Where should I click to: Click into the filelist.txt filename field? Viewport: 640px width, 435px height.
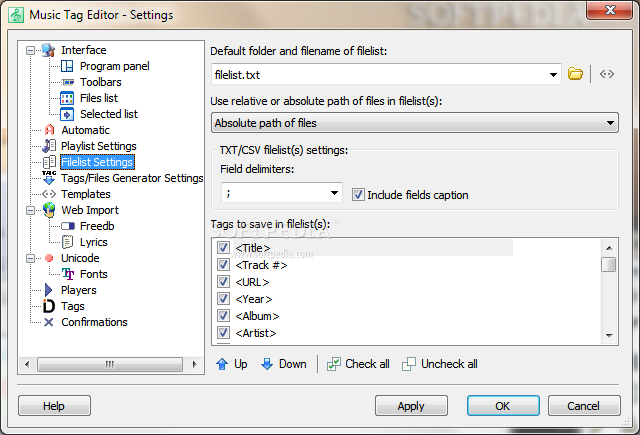(380, 75)
